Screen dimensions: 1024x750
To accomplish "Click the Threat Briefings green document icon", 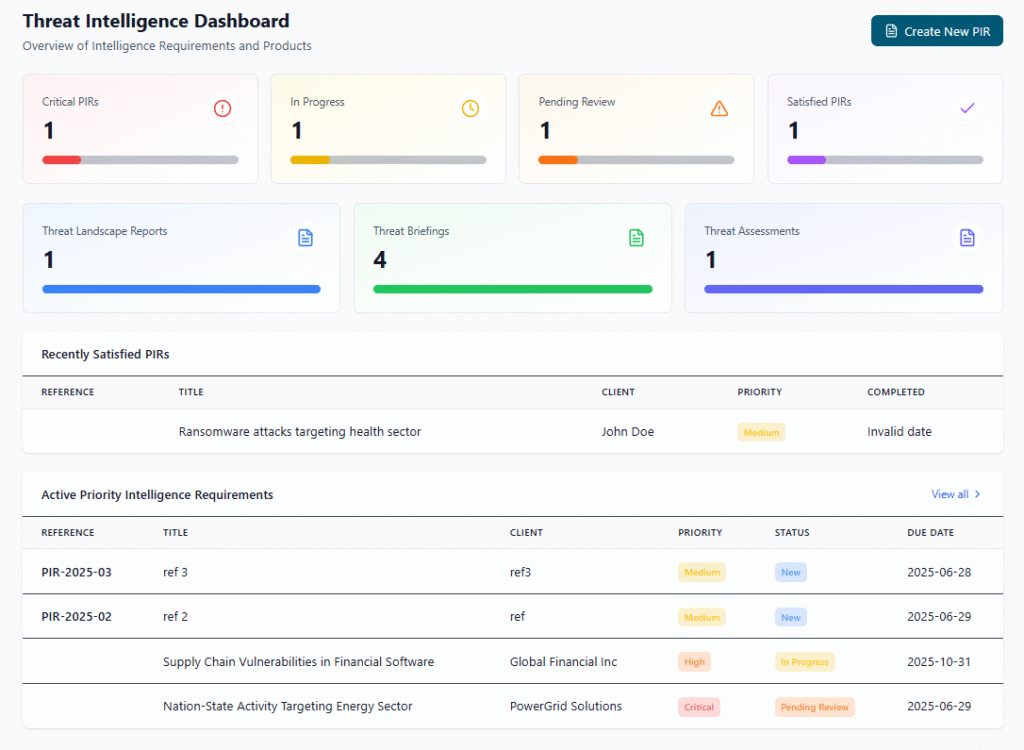I will tap(636, 238).
